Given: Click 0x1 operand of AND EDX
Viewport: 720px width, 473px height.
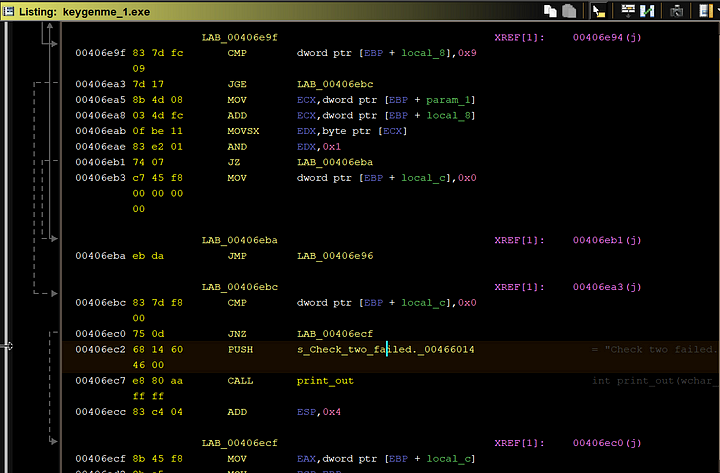Looking at the screenshot, I should 332,147.
